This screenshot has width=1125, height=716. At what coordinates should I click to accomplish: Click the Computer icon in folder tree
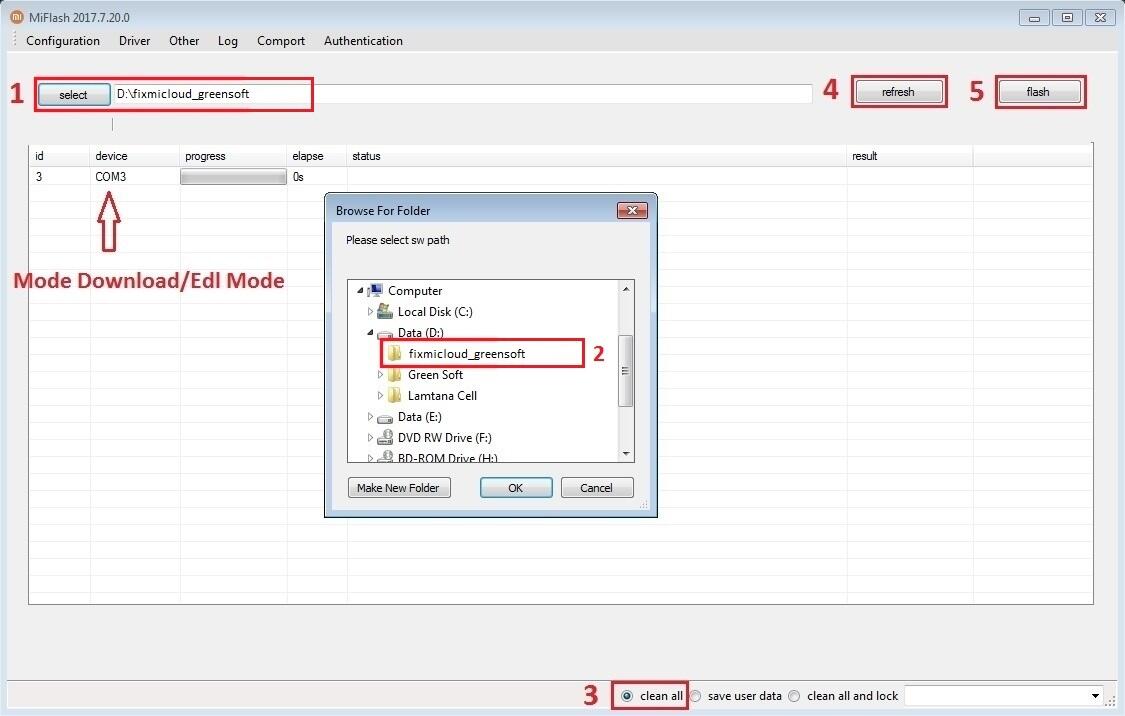376,291
